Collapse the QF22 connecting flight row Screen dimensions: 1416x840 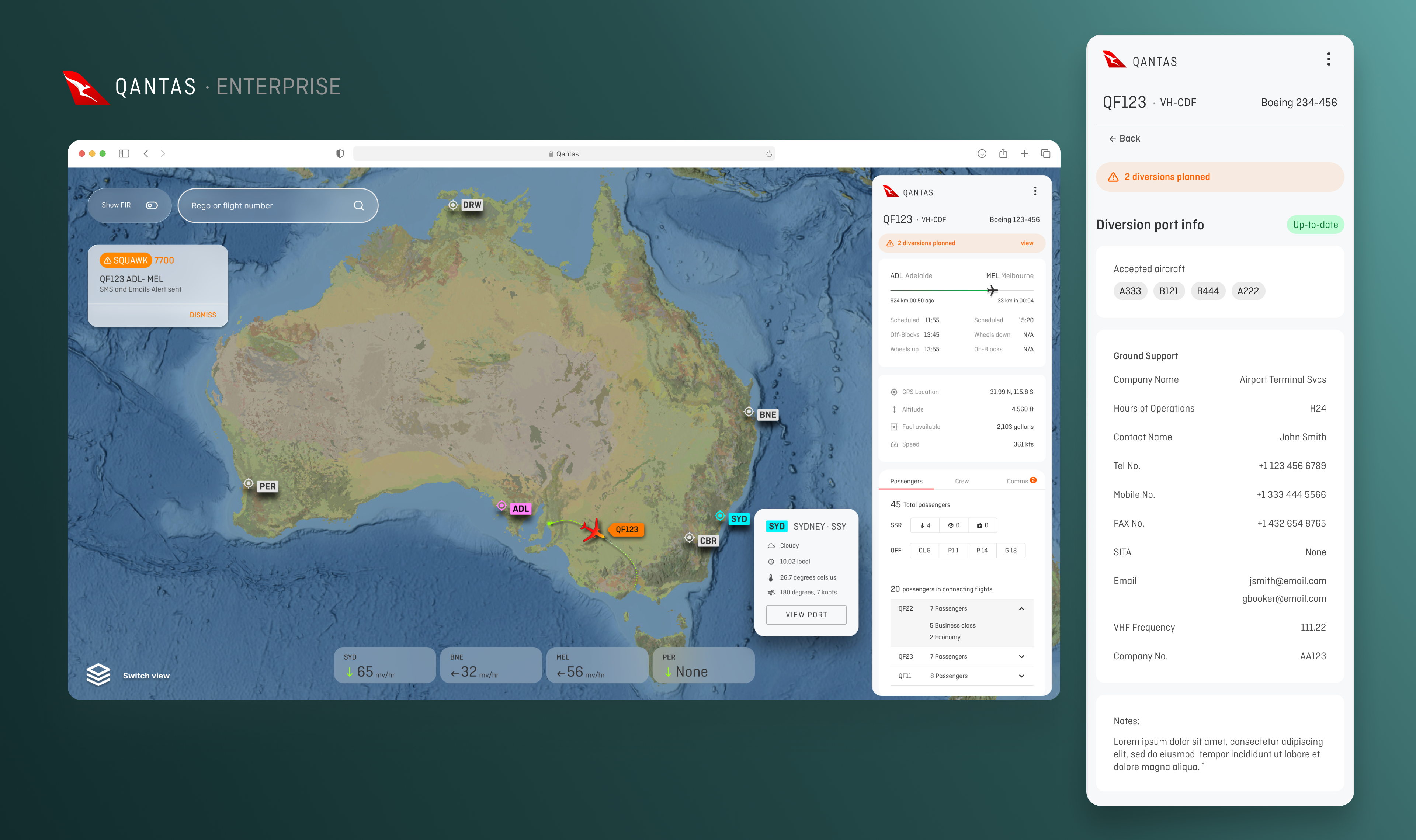point(1021,608)
